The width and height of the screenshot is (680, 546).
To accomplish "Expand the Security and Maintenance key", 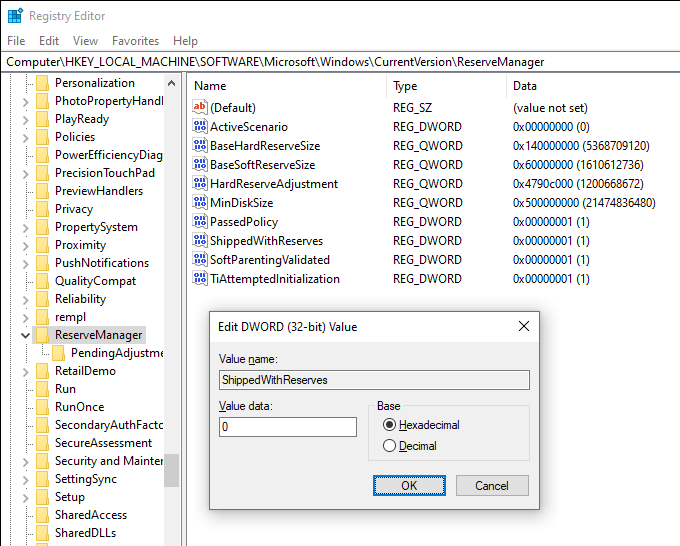I will (26, 462).
